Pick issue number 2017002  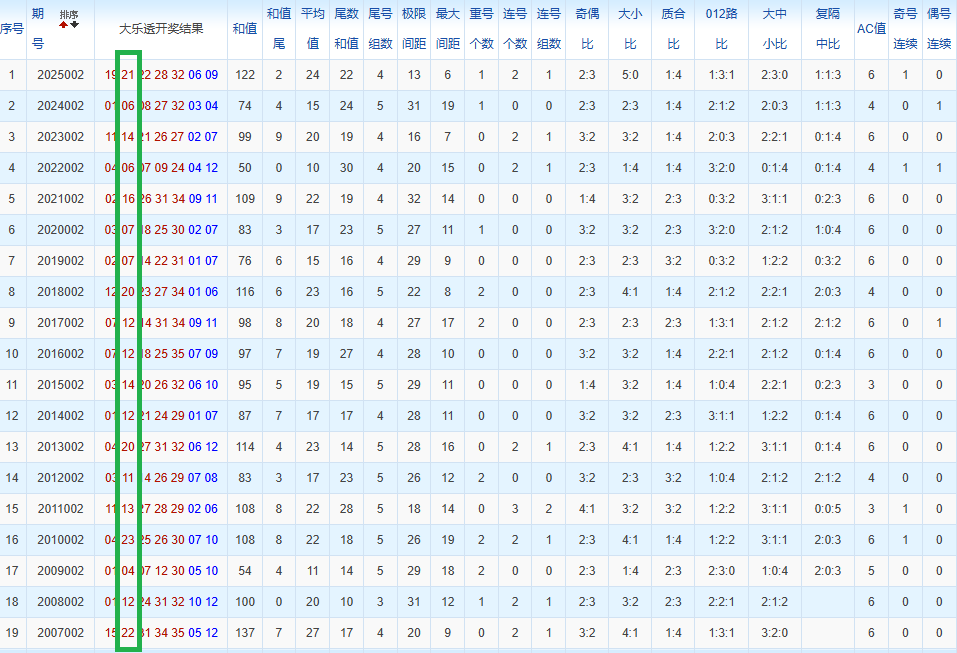click(60, 323)
